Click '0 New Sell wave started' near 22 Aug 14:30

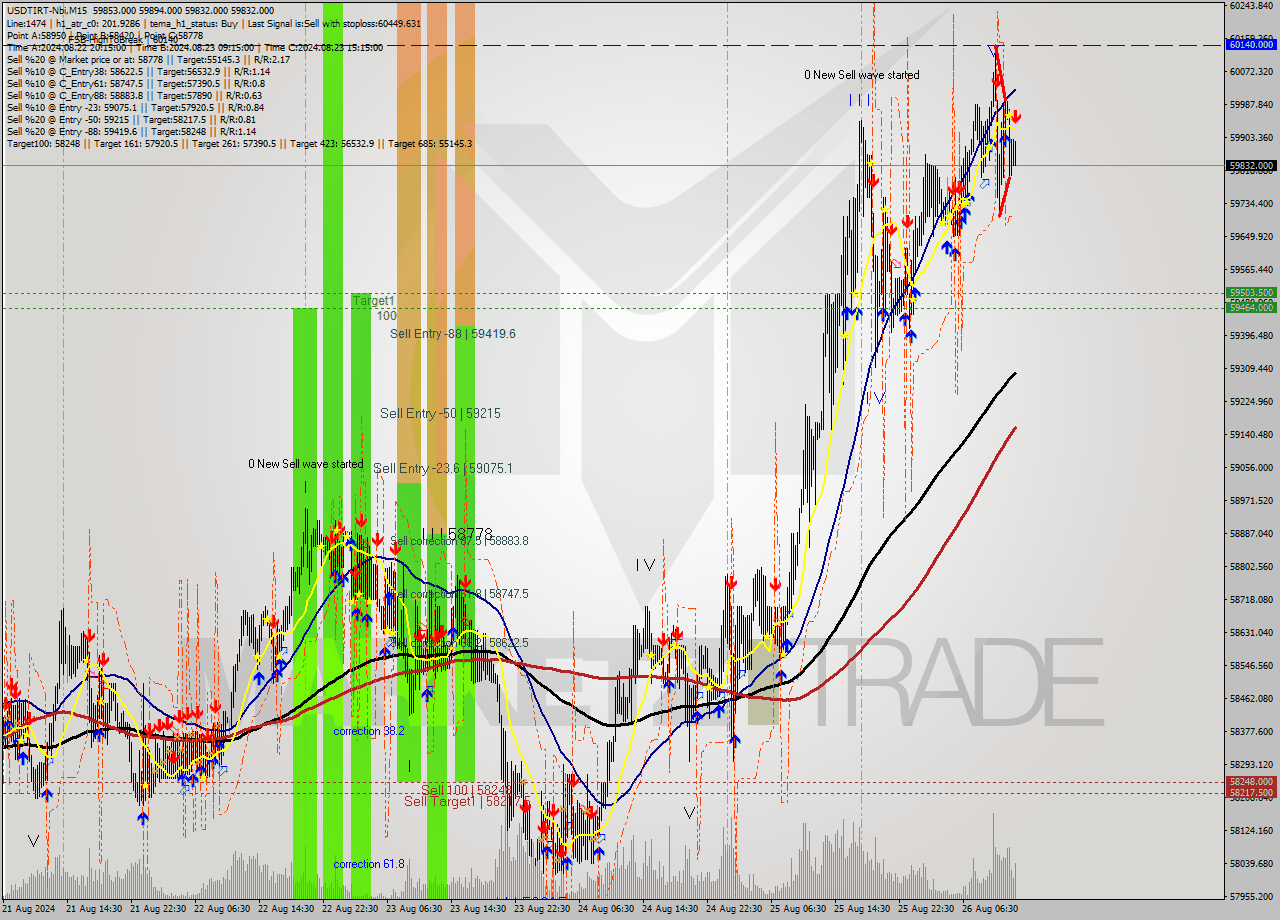pos(306,464)
